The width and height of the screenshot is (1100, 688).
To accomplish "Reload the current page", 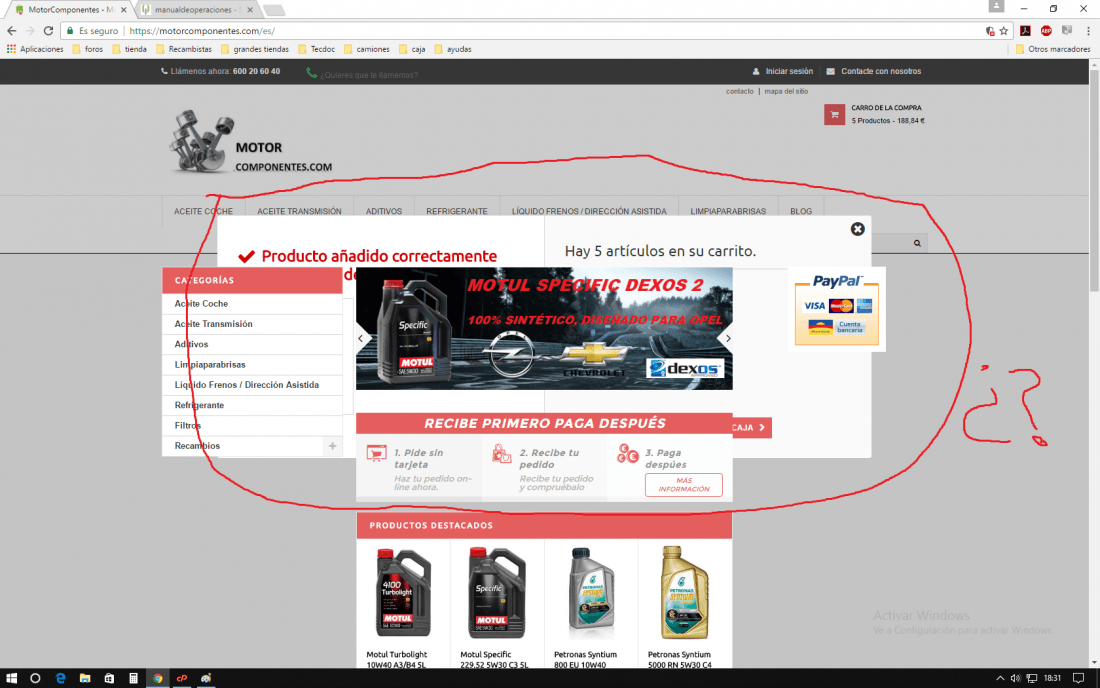I will 48,31.
